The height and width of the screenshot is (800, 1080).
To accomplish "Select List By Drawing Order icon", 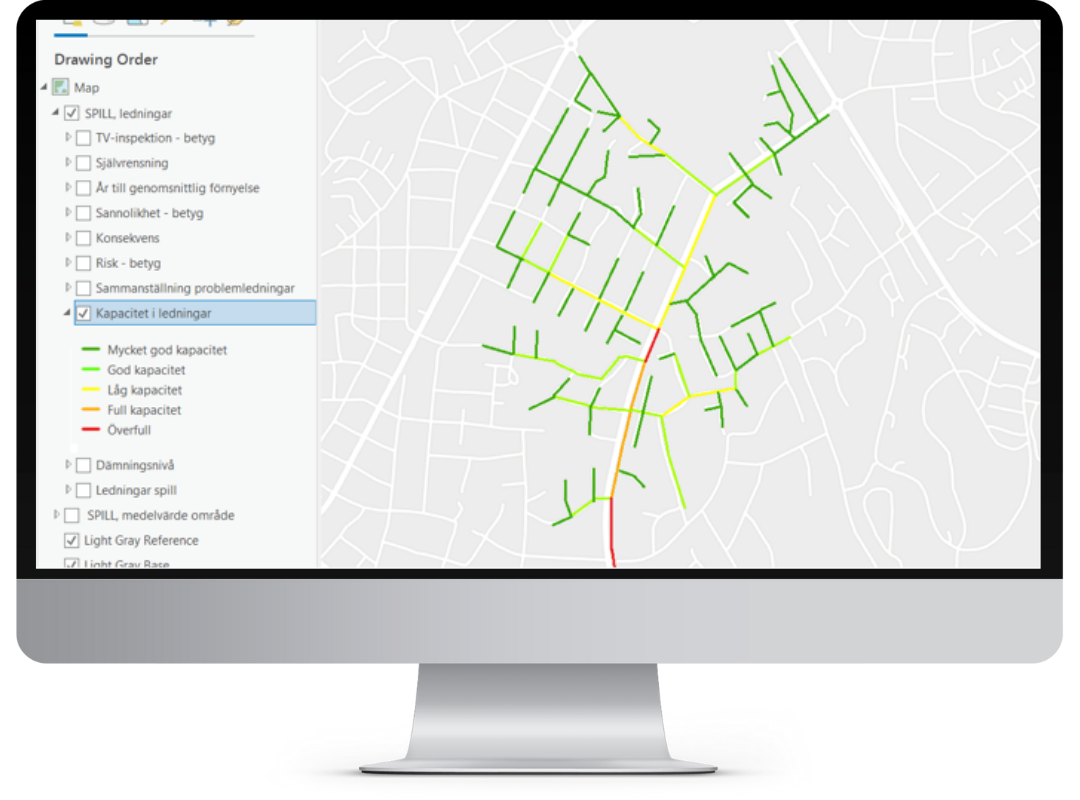I will click(71, 22).
